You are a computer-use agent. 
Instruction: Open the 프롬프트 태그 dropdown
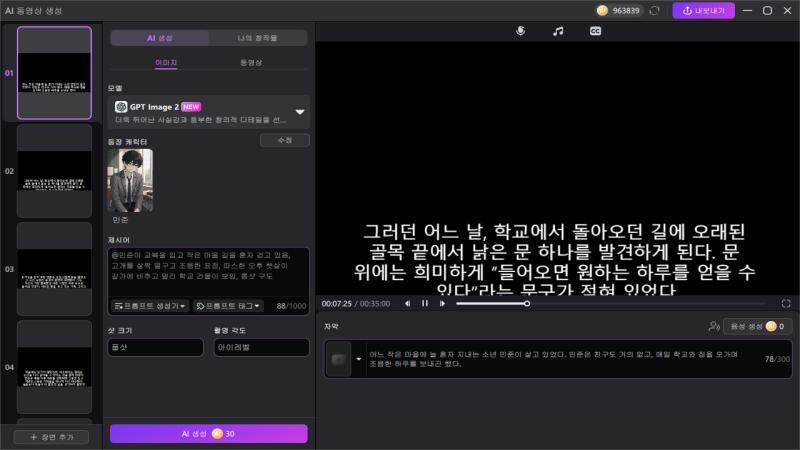click(x=228, y=306)
